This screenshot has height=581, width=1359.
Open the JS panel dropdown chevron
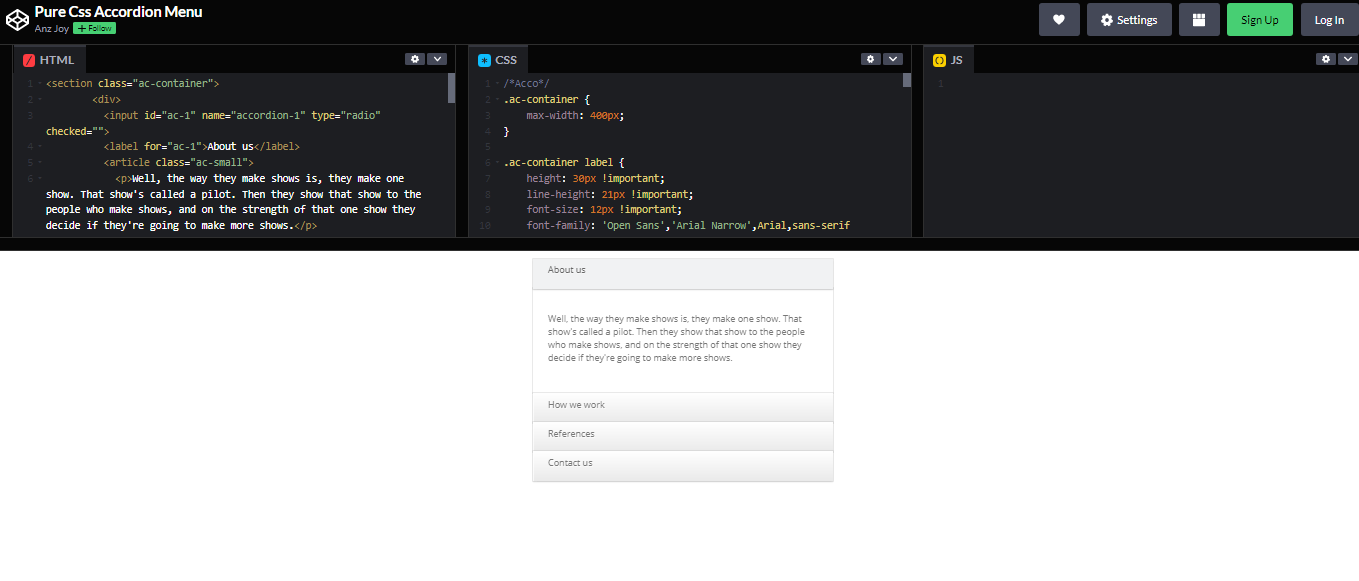tap(1347, 59)
